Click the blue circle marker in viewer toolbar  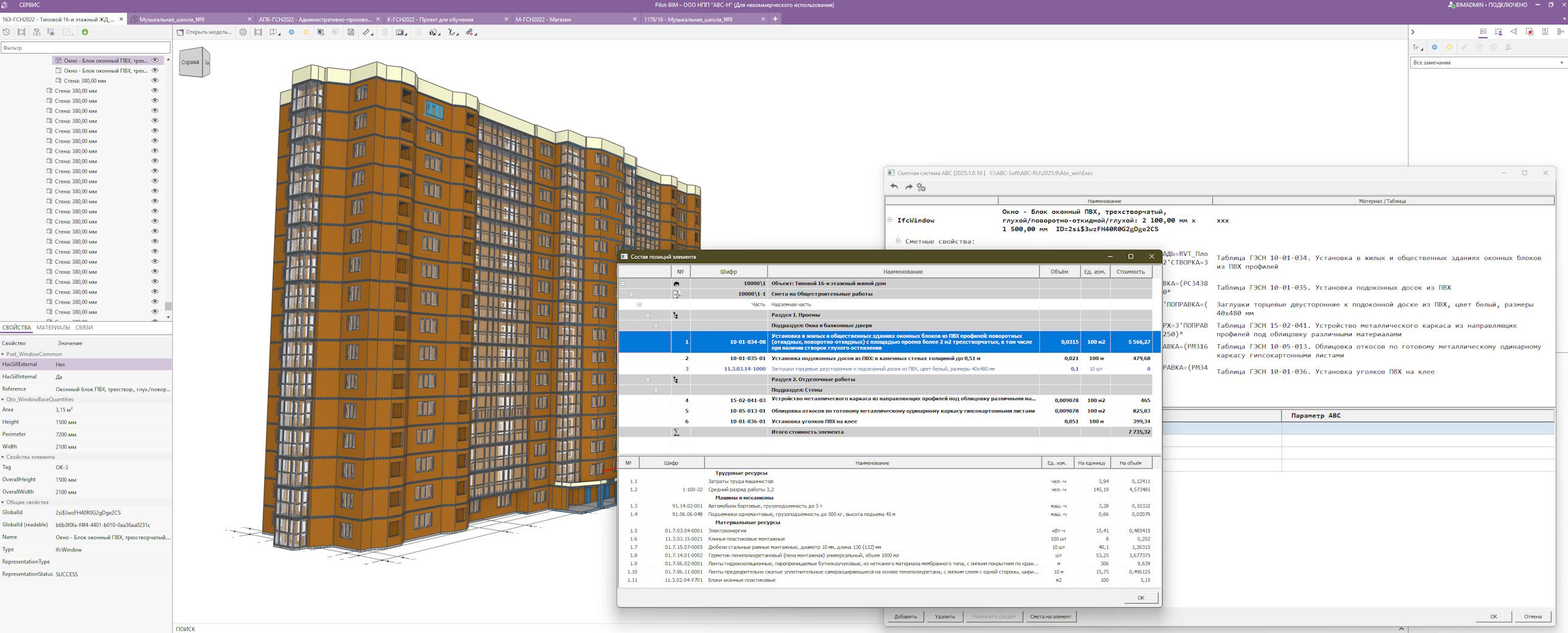[x=291, y=32]
